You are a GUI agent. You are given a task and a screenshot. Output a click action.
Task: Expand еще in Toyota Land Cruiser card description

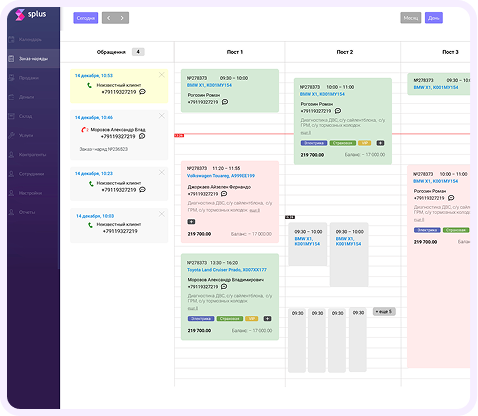193,308
